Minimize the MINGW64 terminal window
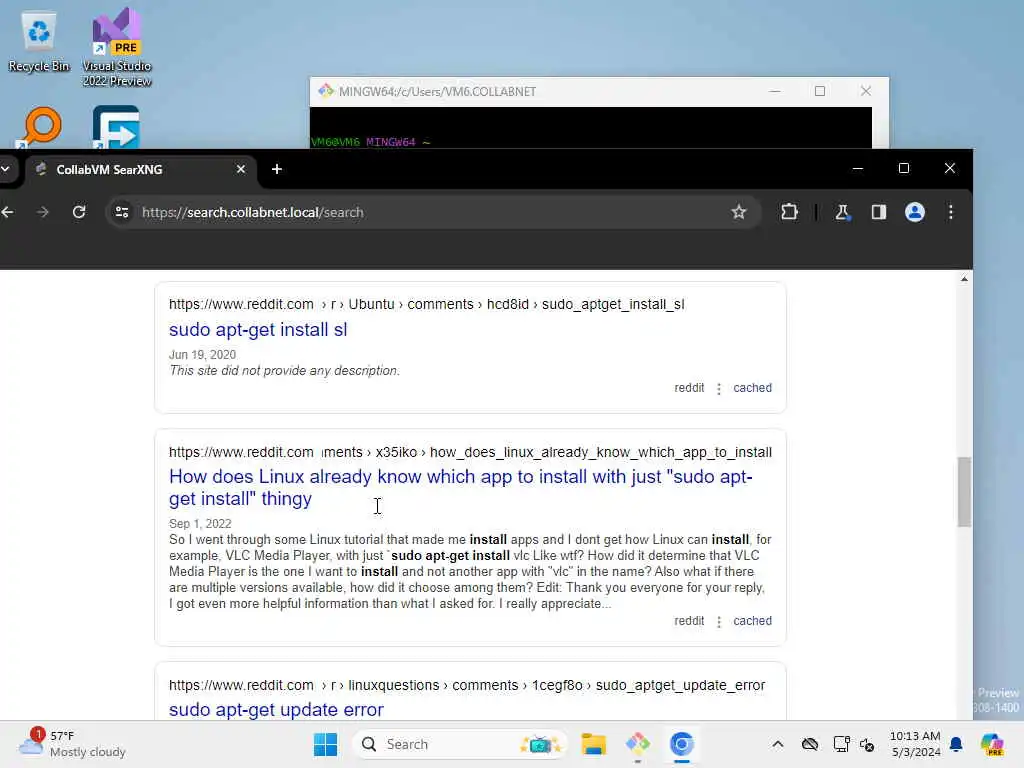 (x=775, y=91)
